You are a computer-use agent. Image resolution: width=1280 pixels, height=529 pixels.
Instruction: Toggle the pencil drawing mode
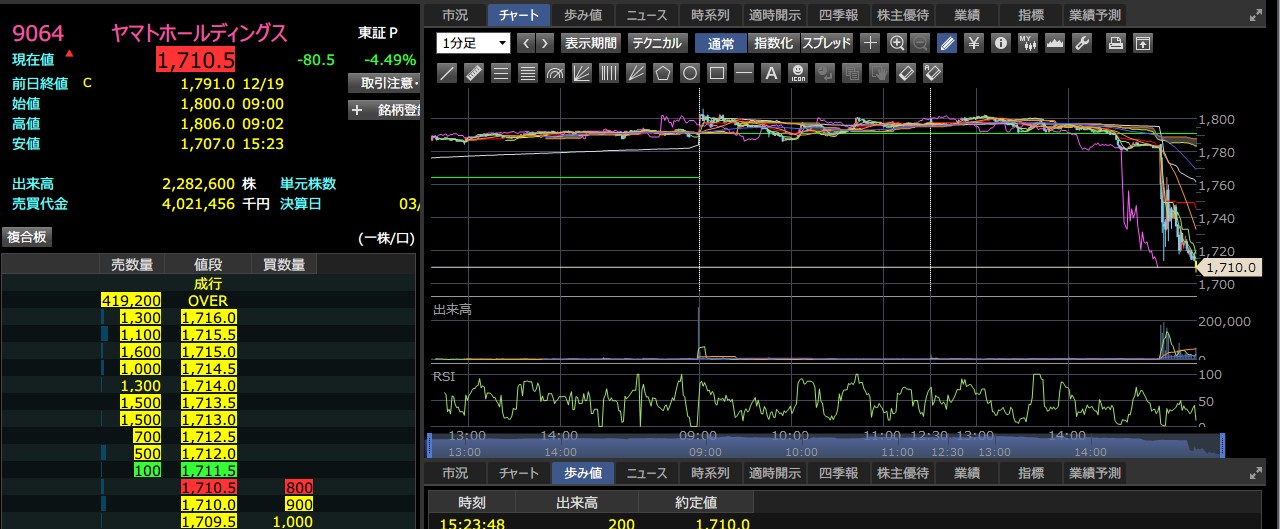[x=947, y=43]
